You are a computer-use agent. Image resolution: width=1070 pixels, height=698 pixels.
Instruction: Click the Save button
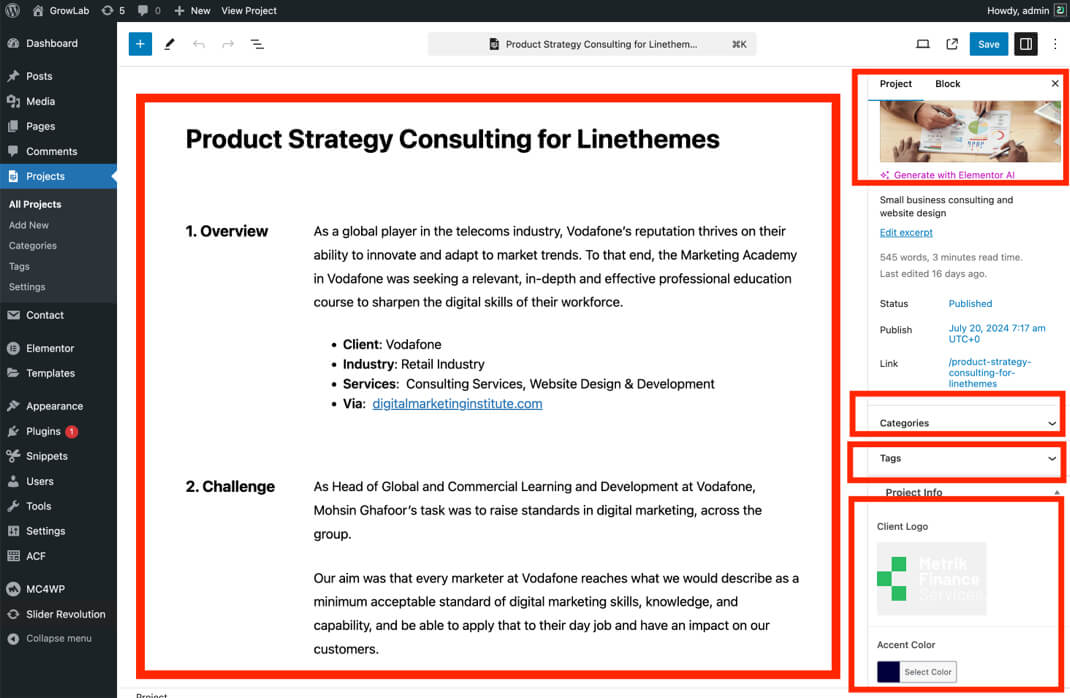[x=988, y=44]
